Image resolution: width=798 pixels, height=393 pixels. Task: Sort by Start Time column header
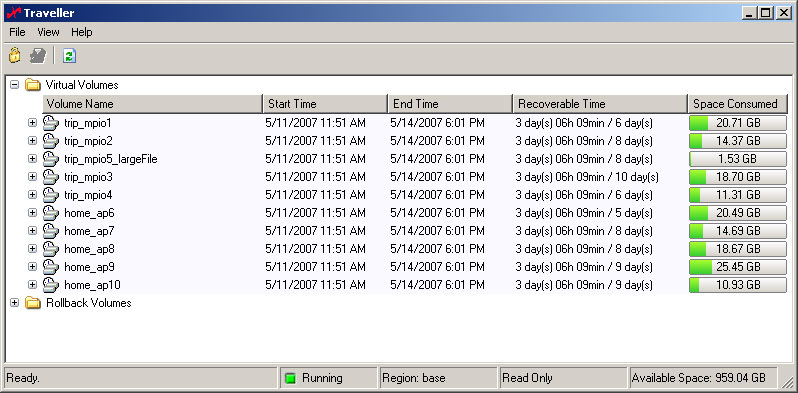[325, 104]
